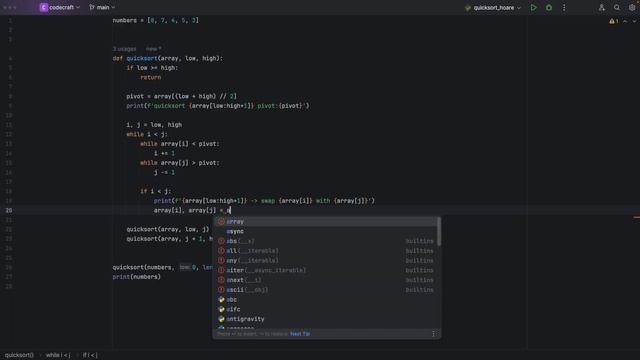Viewport: 640px width, 360px height.
Task: Click the 'print(numbers)' line
Action: tap(137, 277)
